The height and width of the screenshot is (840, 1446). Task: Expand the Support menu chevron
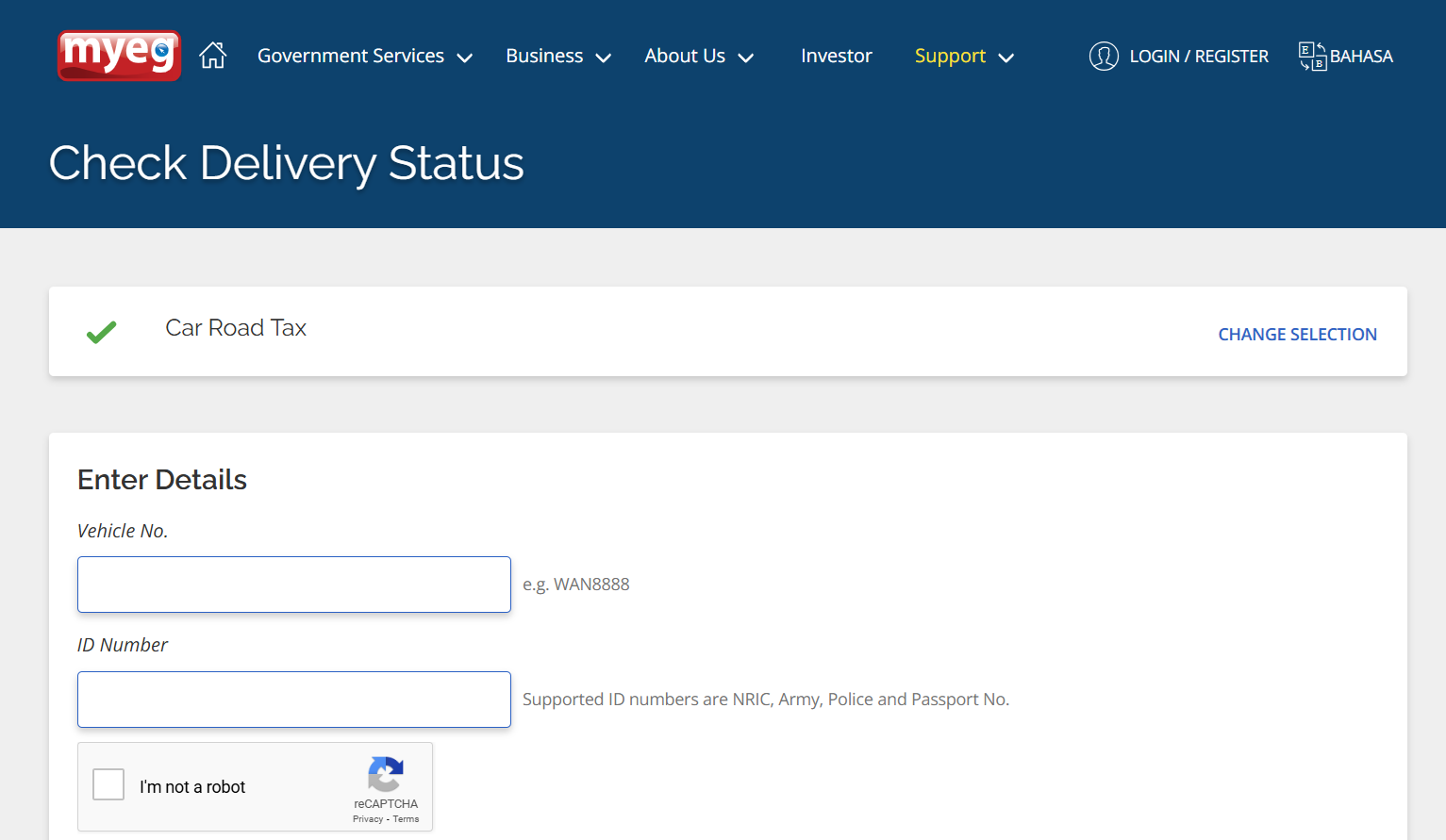pyautogui.click(x=1006, y=58)
